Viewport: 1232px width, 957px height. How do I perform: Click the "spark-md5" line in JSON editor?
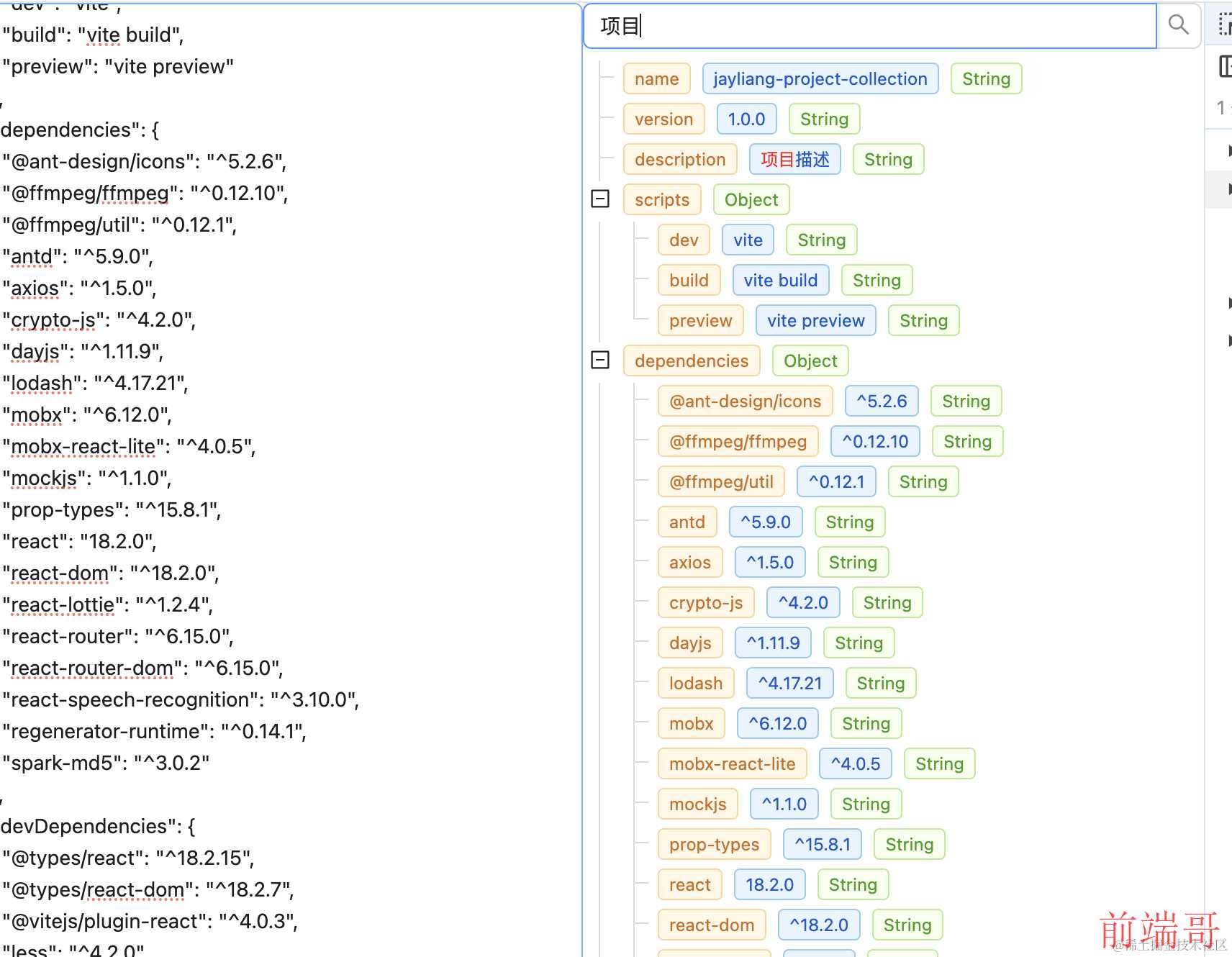107,763
